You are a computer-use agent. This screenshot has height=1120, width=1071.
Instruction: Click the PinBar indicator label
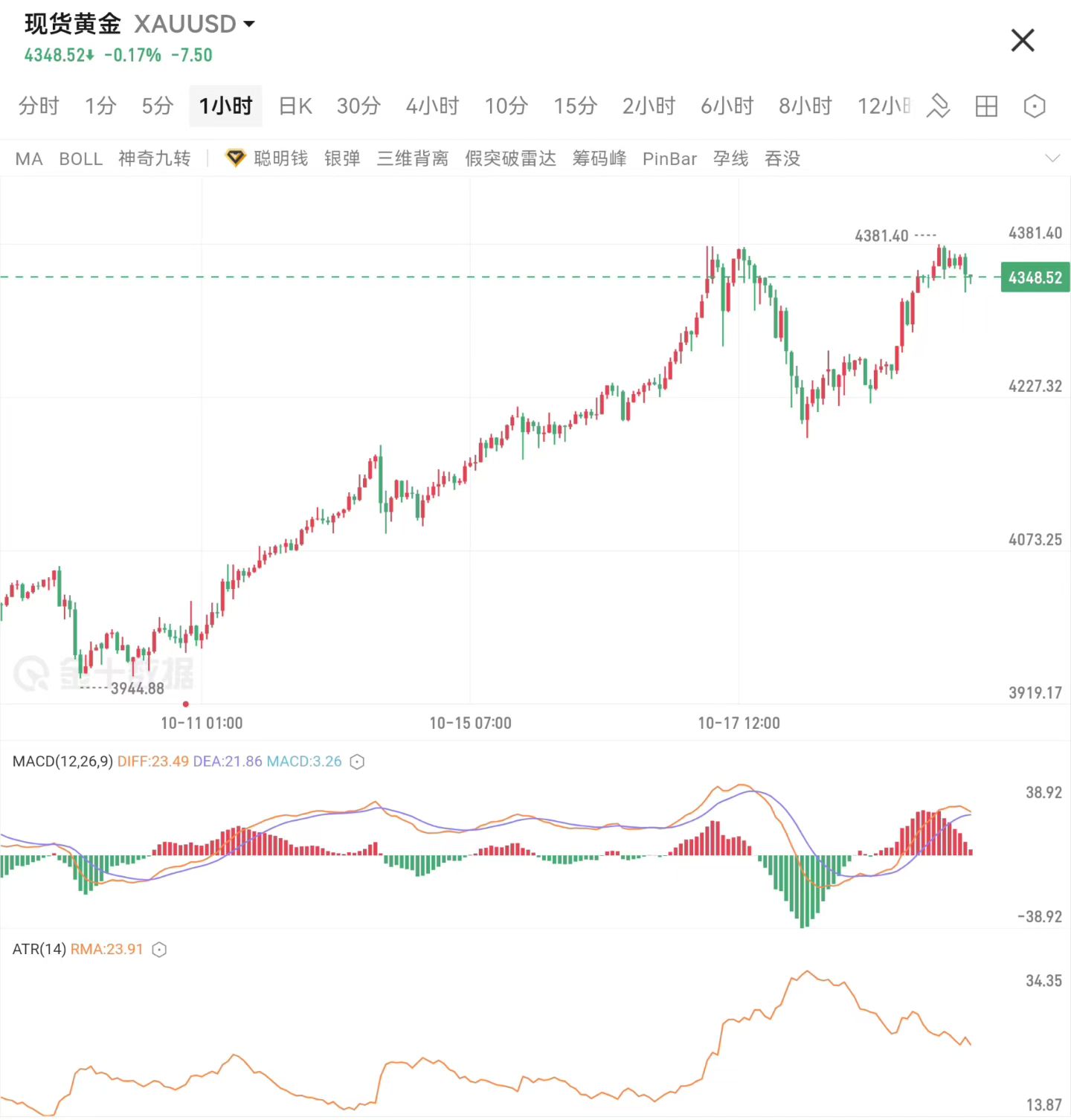(x=669, y=158)
